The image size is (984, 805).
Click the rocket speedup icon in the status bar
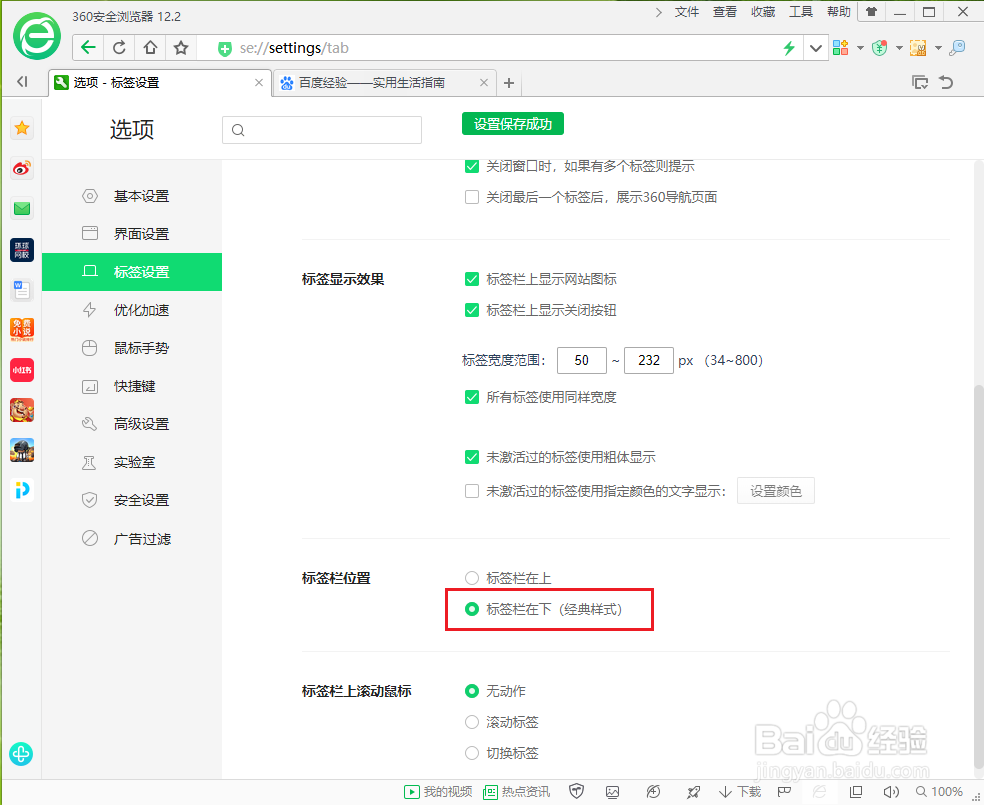pos(693,791)
